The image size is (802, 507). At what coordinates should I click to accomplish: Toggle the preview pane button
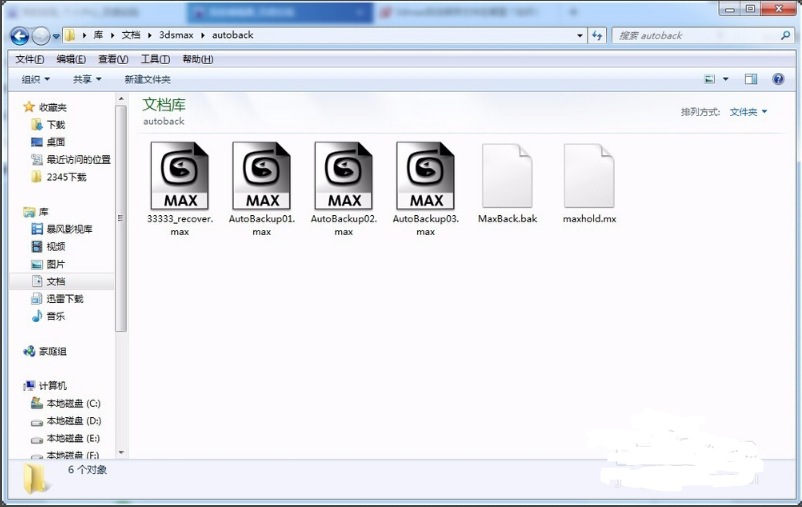(751, 79)
